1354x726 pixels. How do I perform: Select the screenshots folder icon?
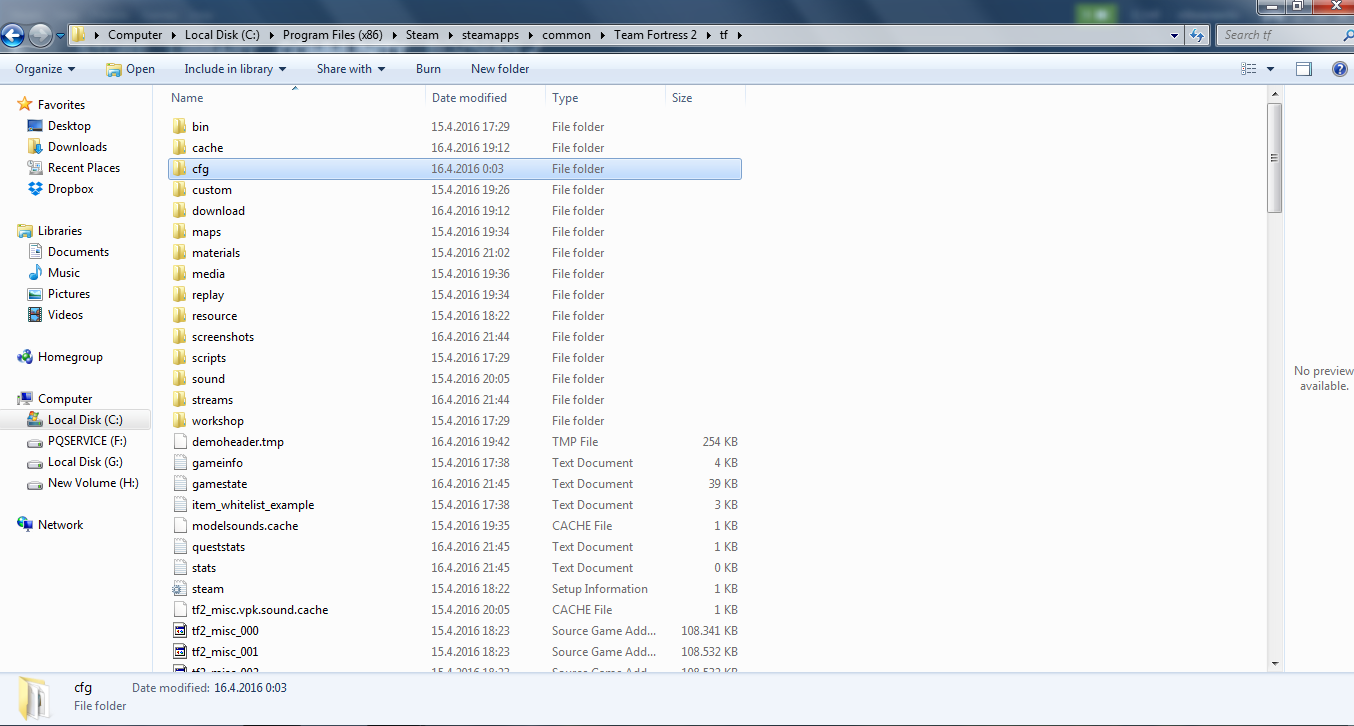(x=179, y=337)
